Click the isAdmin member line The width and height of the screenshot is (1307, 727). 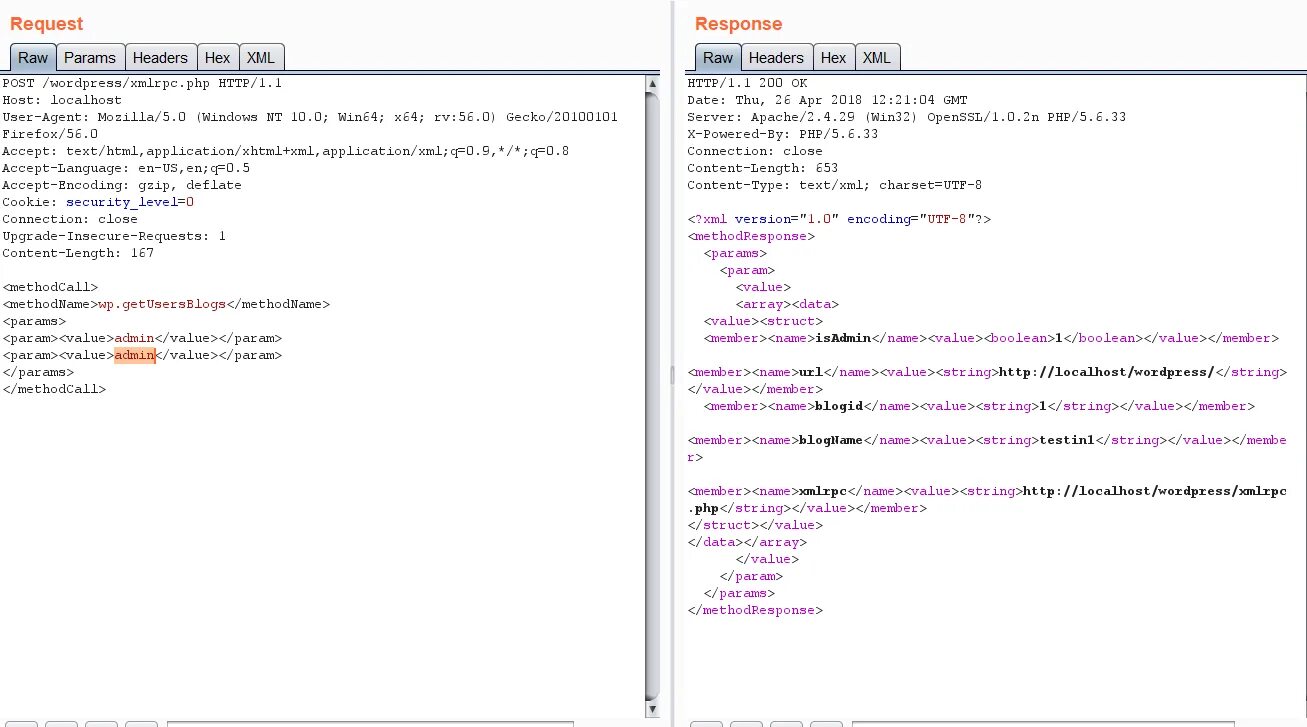tap(991, 338)
